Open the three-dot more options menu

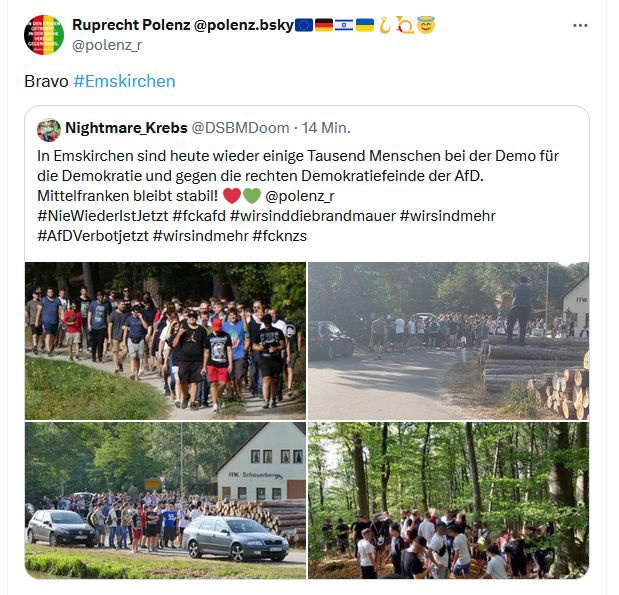tap(580, 26)
